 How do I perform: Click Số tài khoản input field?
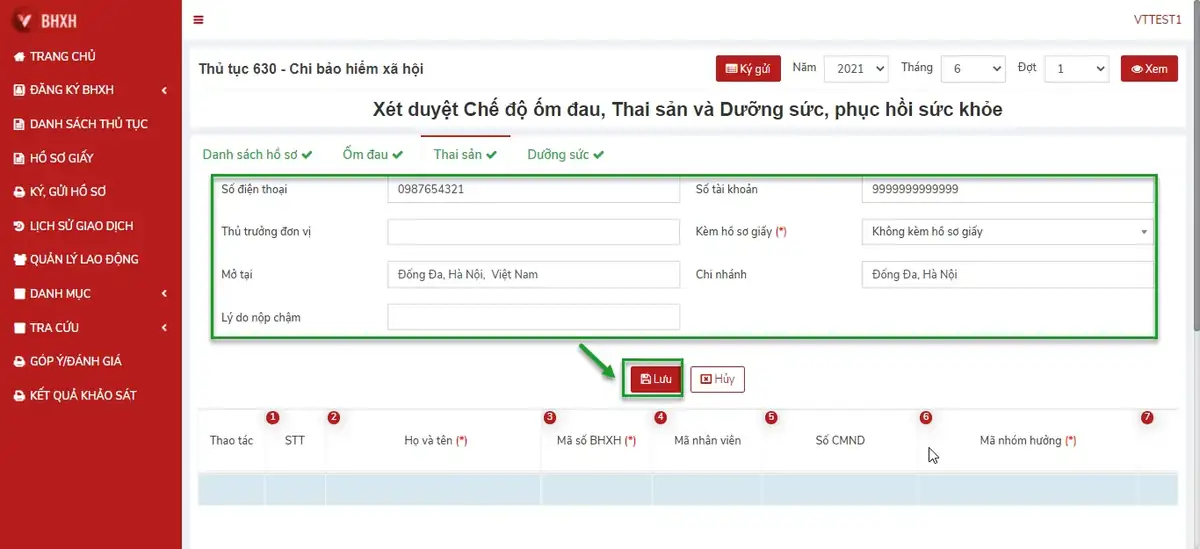pyautogui.click(x=1007, y=190)
